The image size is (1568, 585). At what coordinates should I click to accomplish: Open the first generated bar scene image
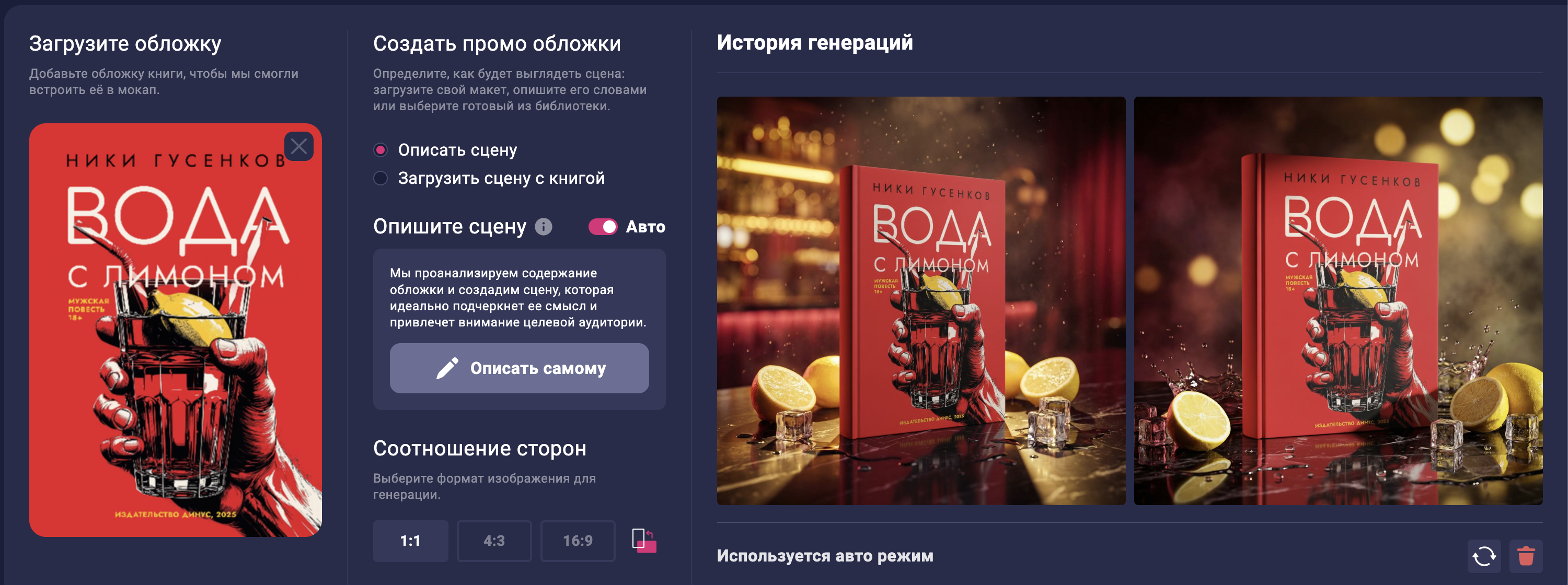(921, 301)
